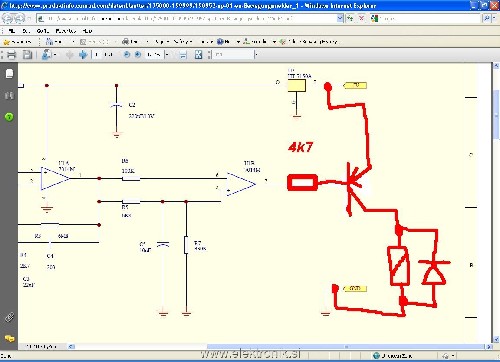This screenshot has width=500, height=362.
Task: Expand the zoom percentage dropdown
Action: pos(167,55)
